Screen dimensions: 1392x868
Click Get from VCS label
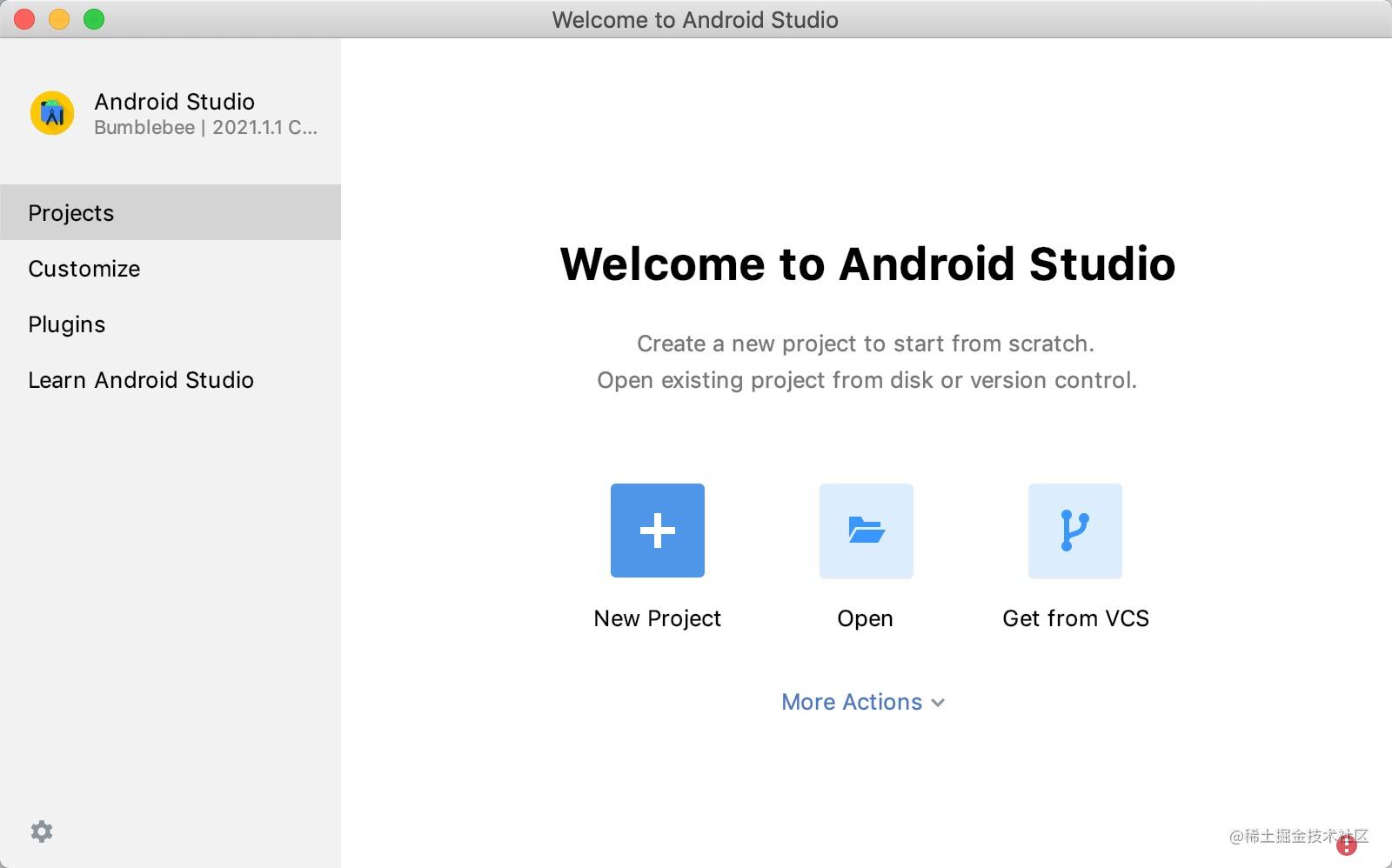point(1075,618)
